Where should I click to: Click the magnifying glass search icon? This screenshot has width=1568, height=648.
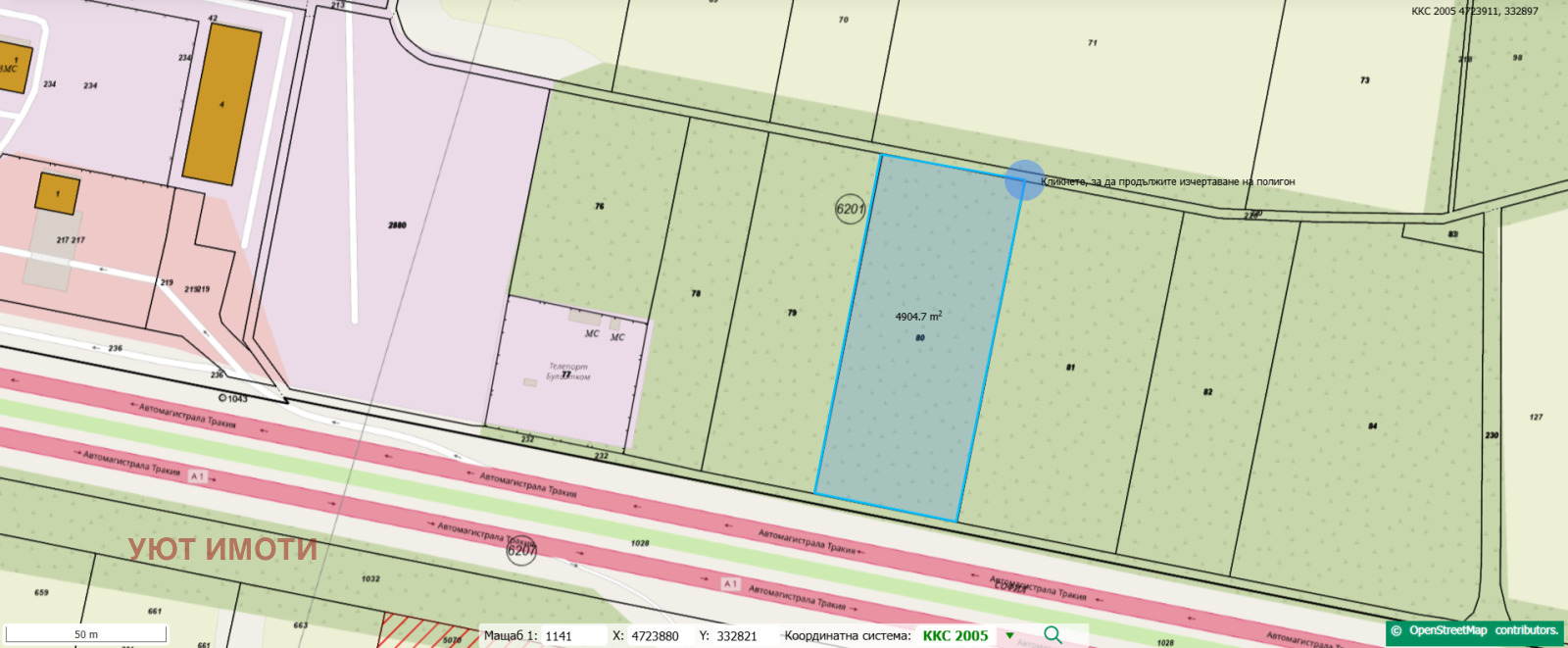click(1053, 635)
